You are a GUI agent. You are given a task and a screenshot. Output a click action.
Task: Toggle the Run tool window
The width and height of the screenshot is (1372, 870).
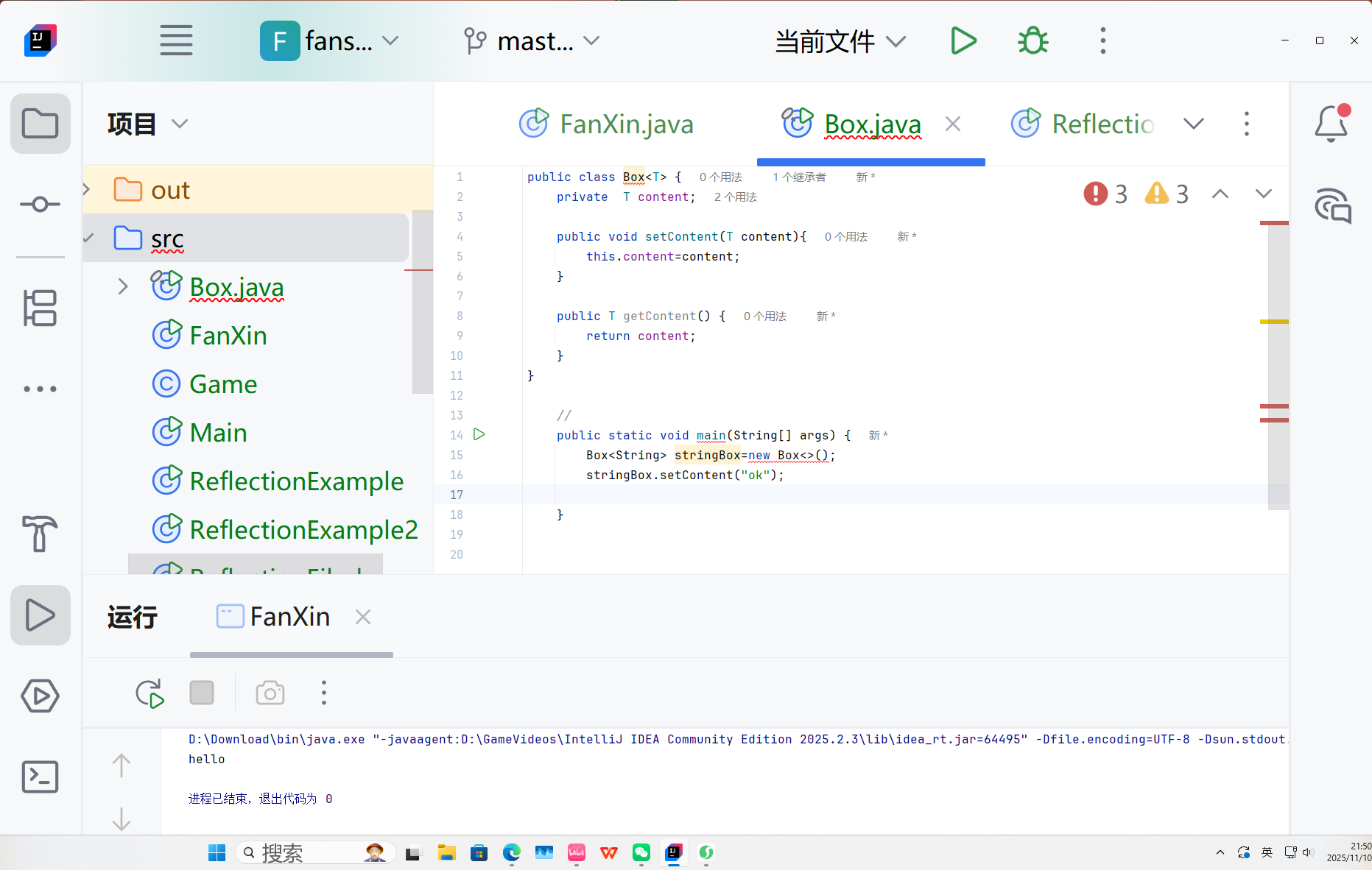41,615
